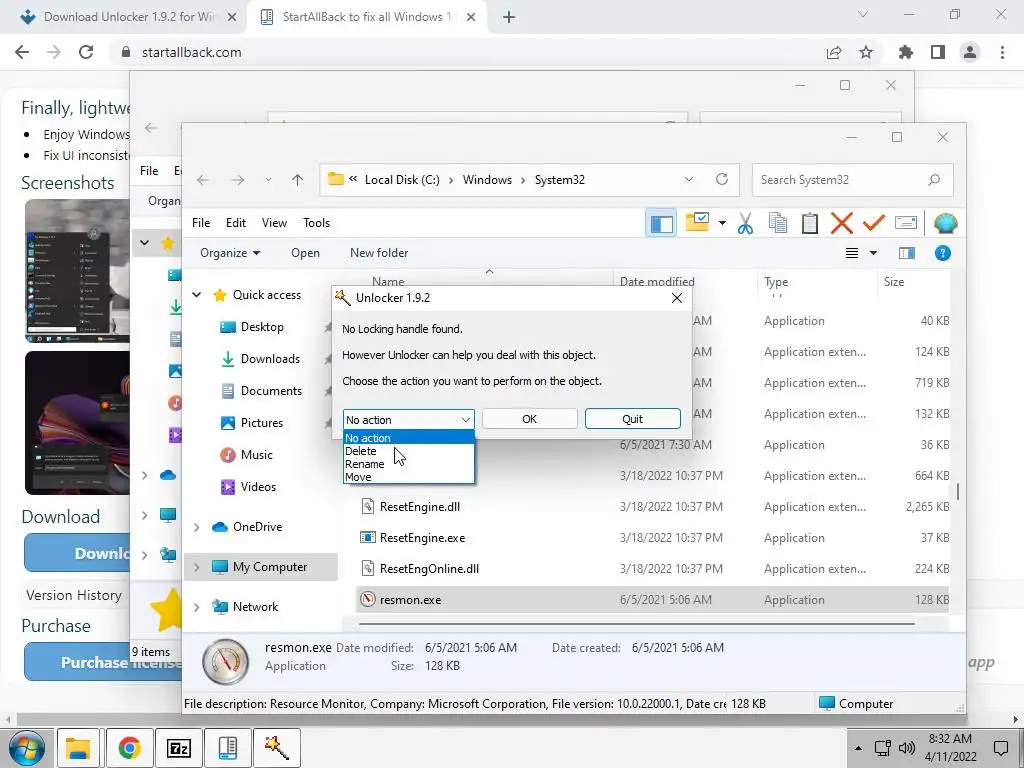Open the Chrome extensions puzzle icon
This screenshot has height=768, width=1024.
coord(906,52)
